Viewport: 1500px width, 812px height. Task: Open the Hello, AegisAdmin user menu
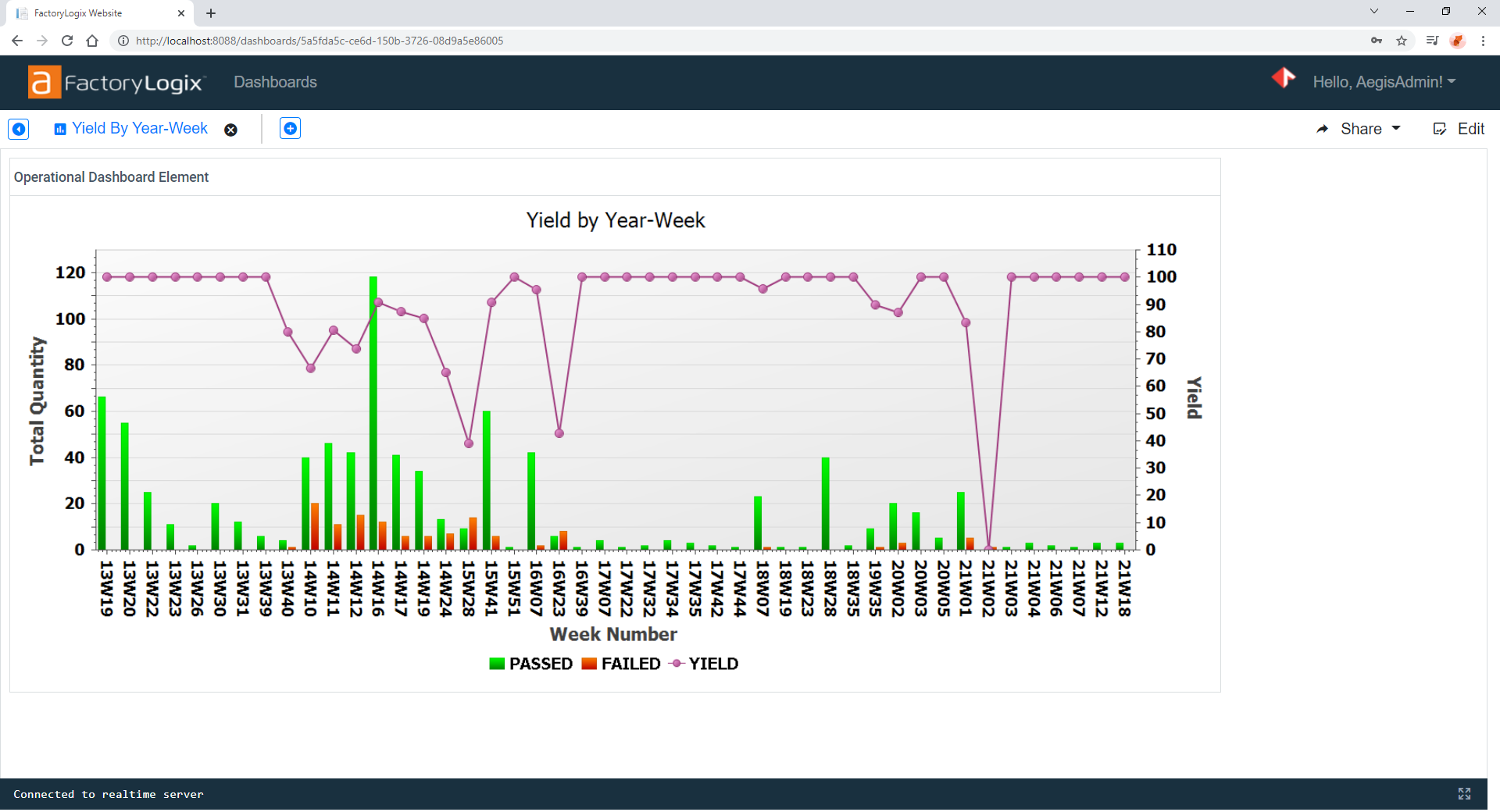1384,82
